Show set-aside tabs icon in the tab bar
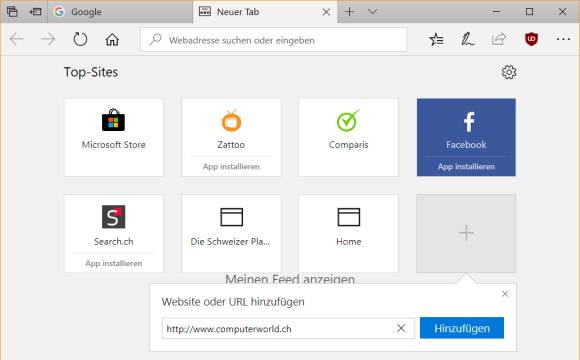 coord(12,12)
